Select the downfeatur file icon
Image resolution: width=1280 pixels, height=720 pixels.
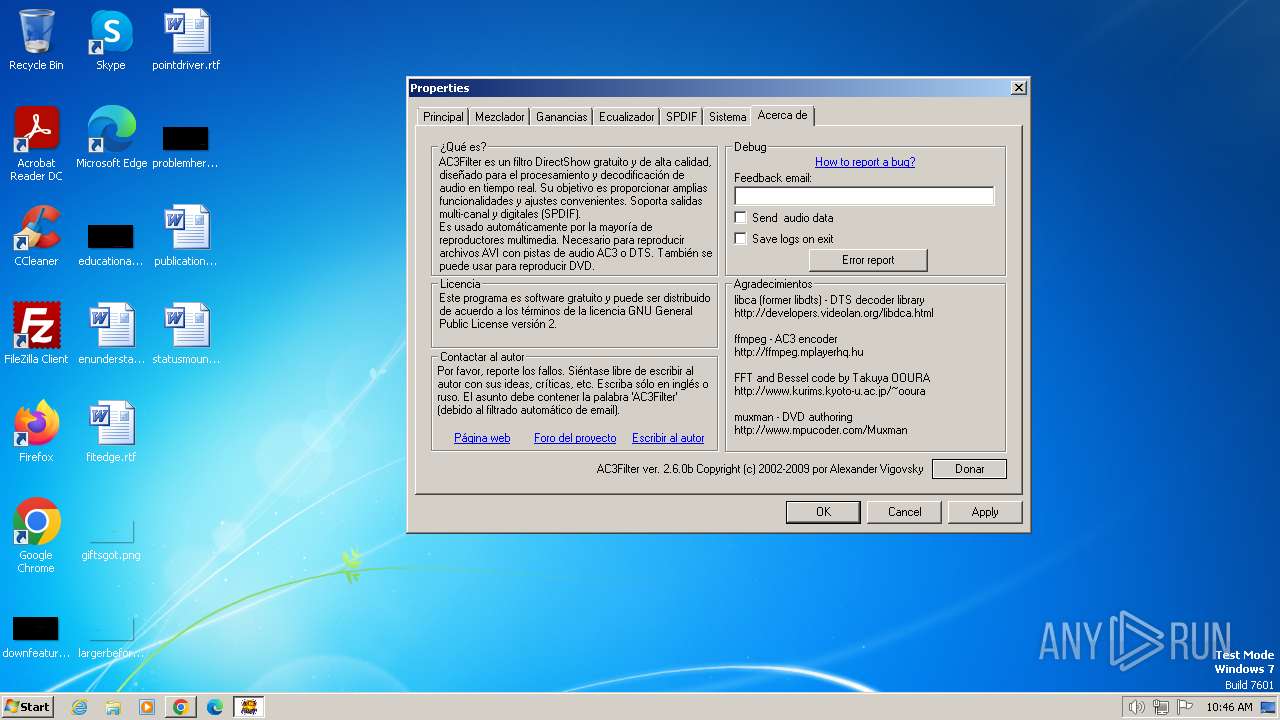coord(36,637)
